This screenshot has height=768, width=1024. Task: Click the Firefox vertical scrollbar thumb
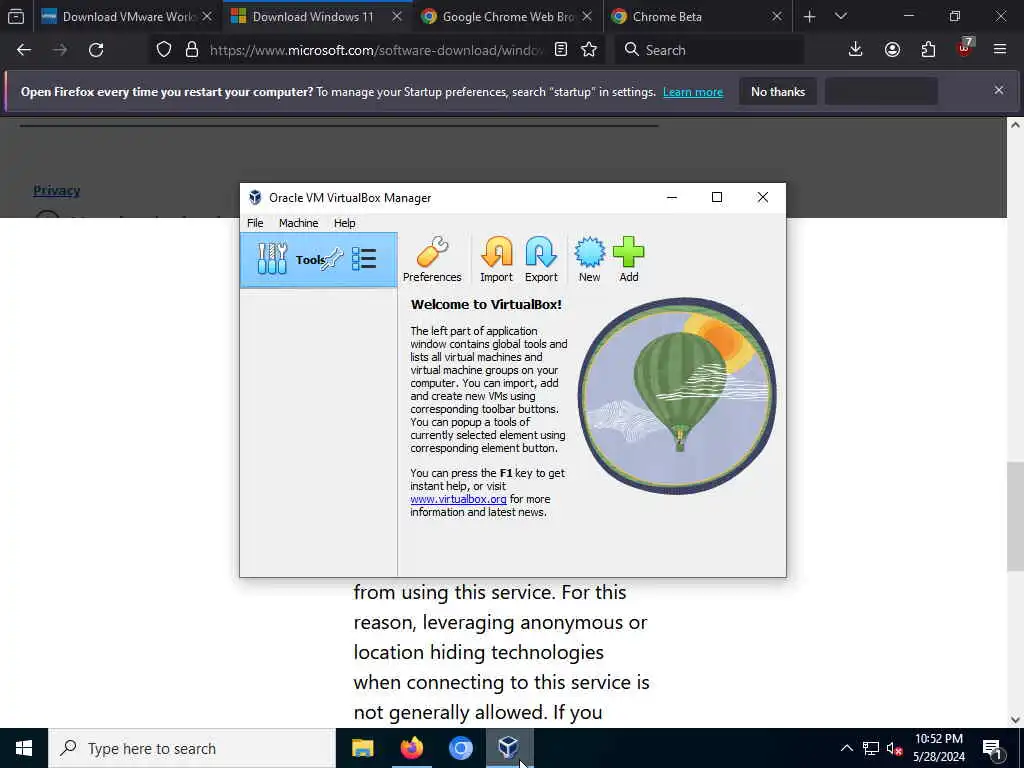click(1015, 517)
